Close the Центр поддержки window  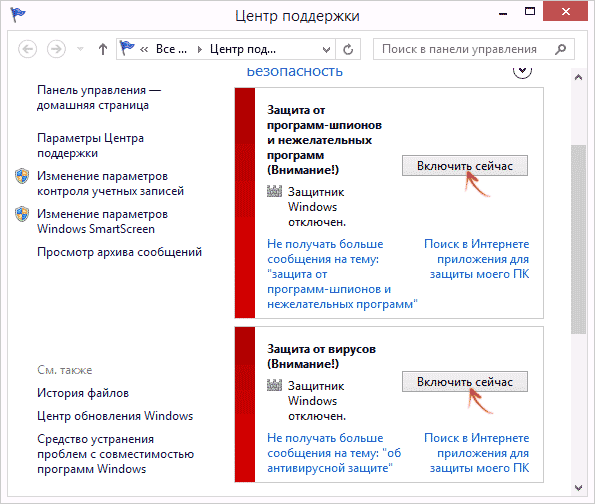pos(565,11)
